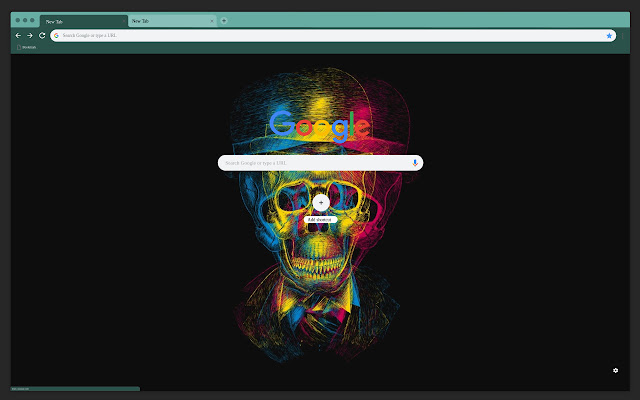Image resolution: width=640 pixels, height=400 pixels.
Task: Focus the top address bar field
Action: pos(333,36)
